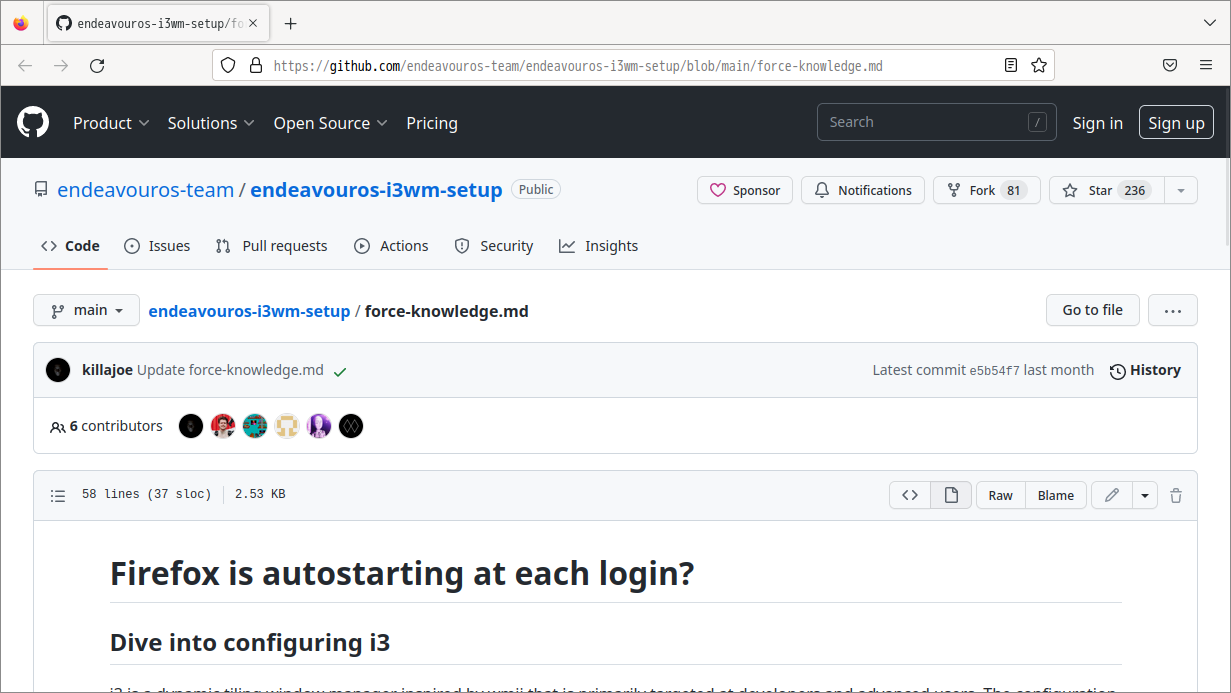Open the Update force-knowledge.md commit message
1231x693 pixels.
pos(230,370)
